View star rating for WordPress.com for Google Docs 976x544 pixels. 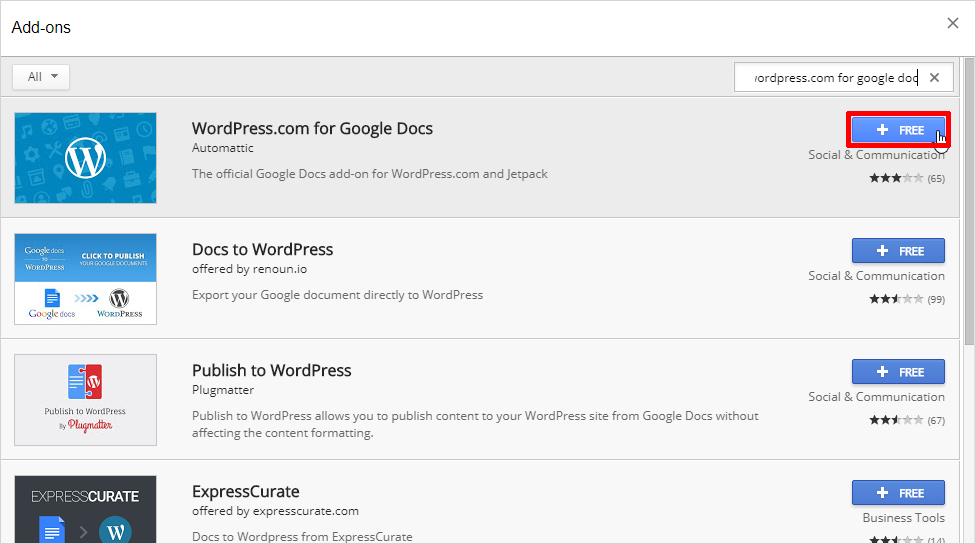[895, 178]
